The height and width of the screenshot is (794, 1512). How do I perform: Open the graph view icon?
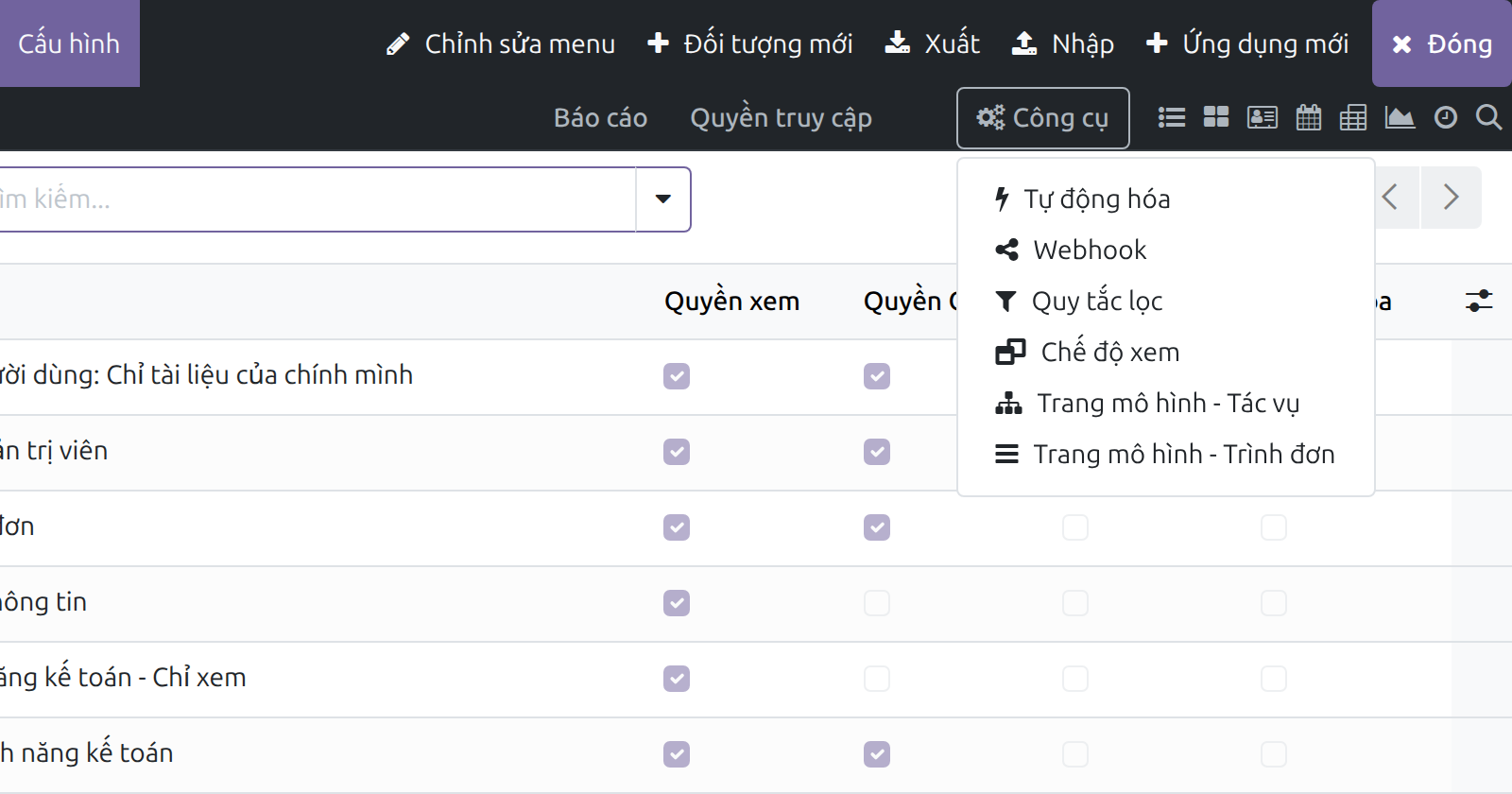click(x=1400, y=117)
